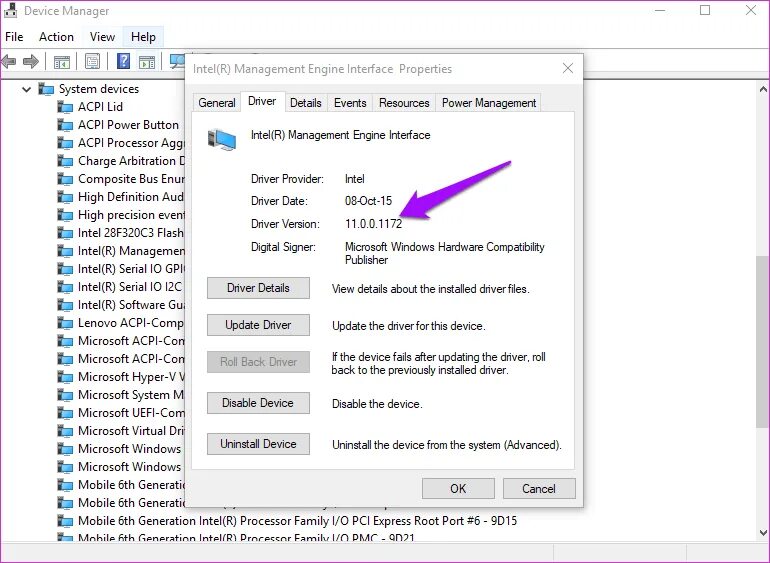Open the Help menu
This screenshot has width=770, height=563.
(143, 37)
